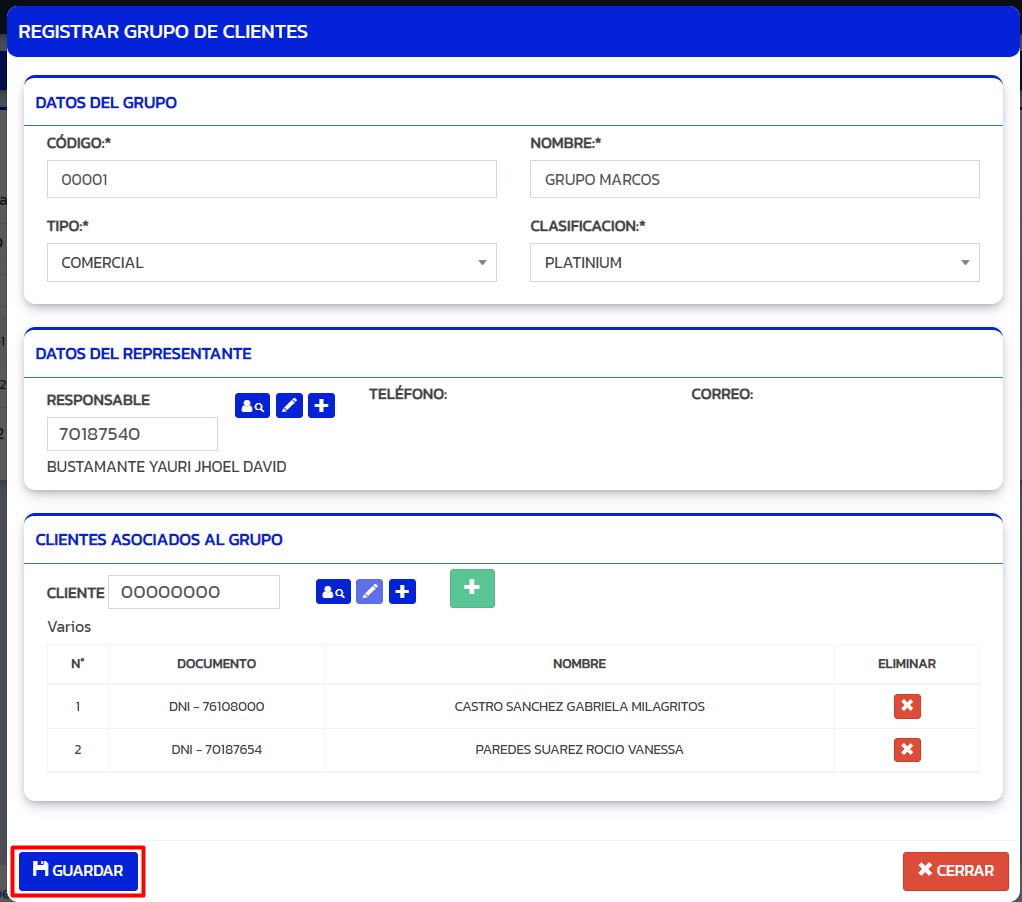1022x902 pixels.
Task: Delete Paredes Suarez Rocio Vanessa row
Action: click(x=907, y=750)
